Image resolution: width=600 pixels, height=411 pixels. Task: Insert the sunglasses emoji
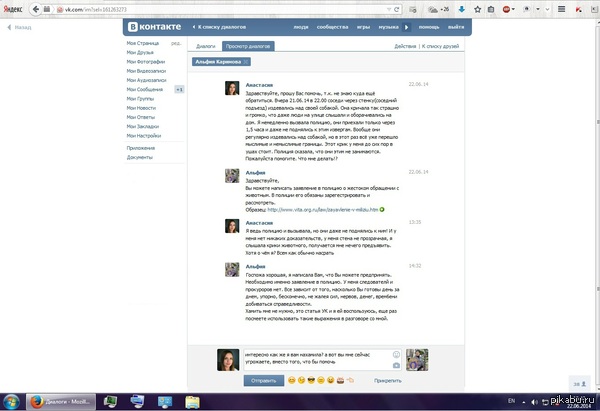click(x=311, y=380)
